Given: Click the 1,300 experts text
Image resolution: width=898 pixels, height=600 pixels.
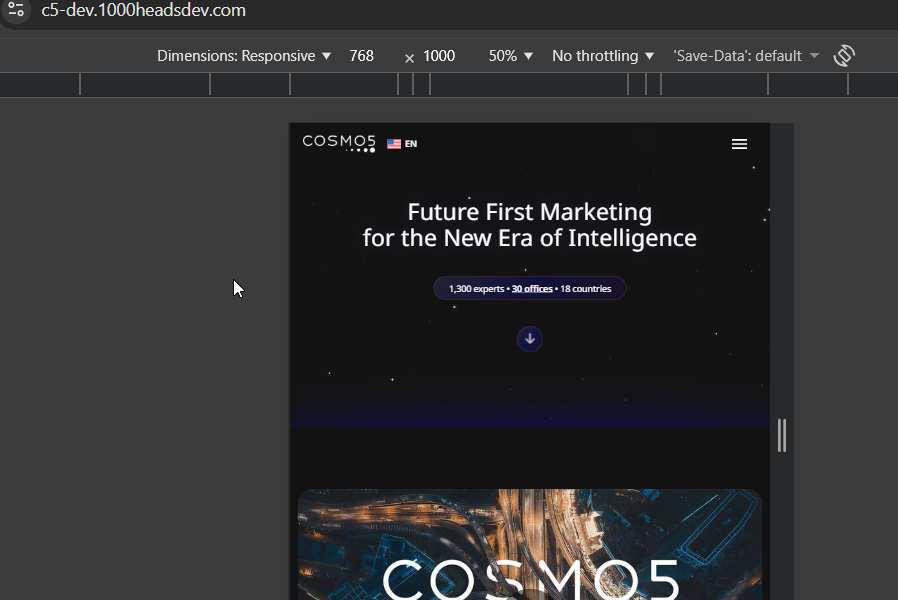Looking at the screenshot, I should point(476,289).
